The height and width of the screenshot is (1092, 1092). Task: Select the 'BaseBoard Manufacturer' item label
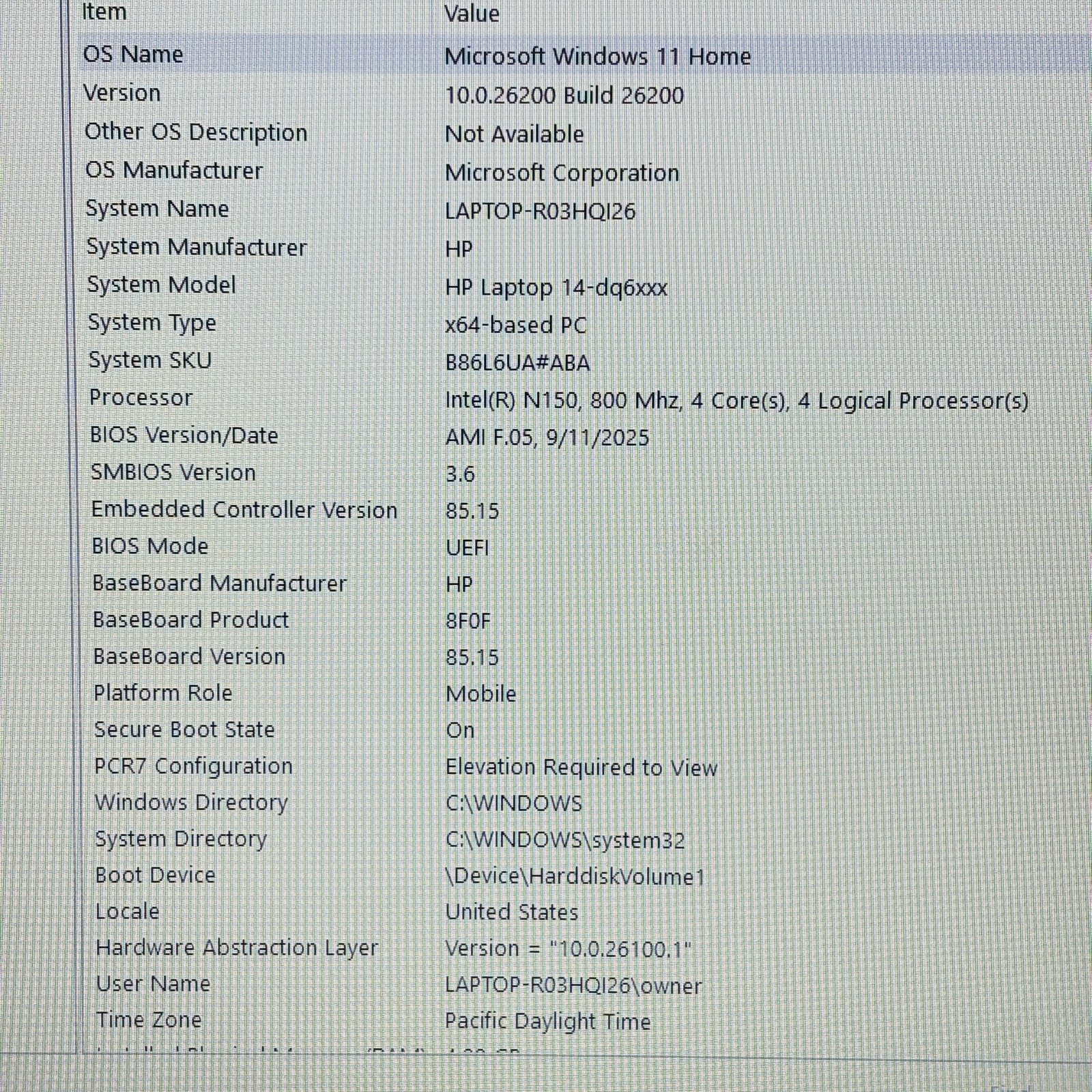tap(220, 583)
